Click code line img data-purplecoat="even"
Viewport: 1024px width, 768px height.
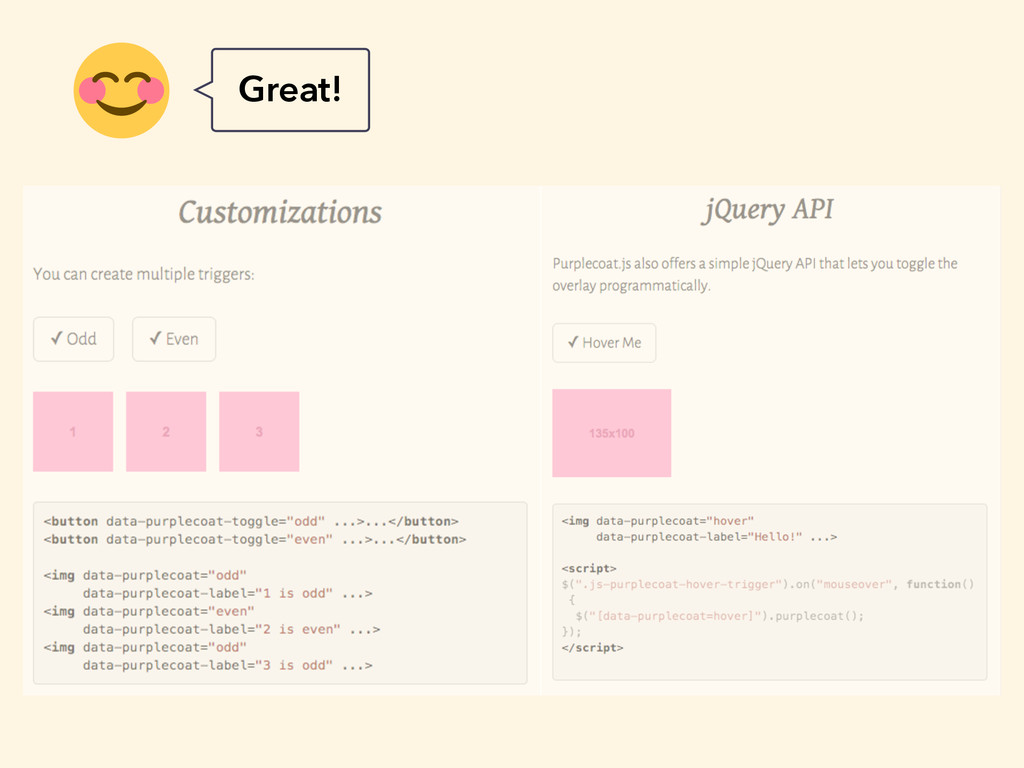coord(149,611)
